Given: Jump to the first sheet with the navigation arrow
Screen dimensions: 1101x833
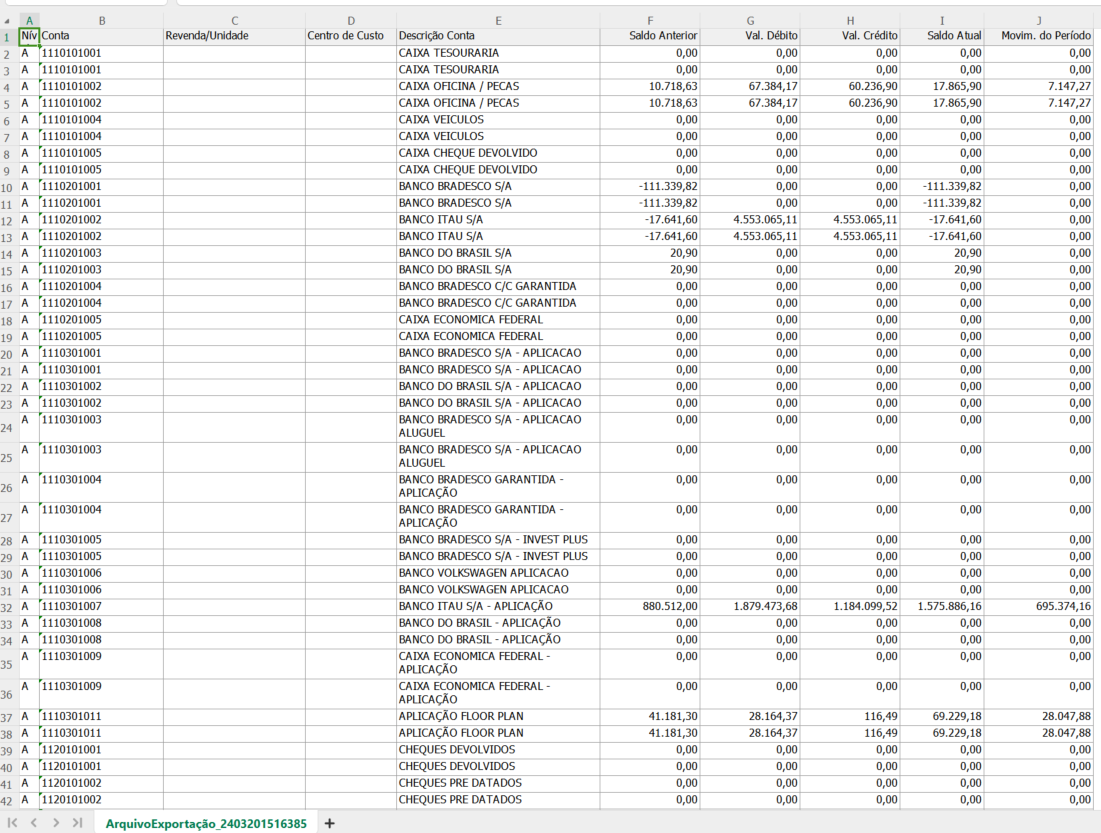Looking at the screenshot, I should pos(12,822).
